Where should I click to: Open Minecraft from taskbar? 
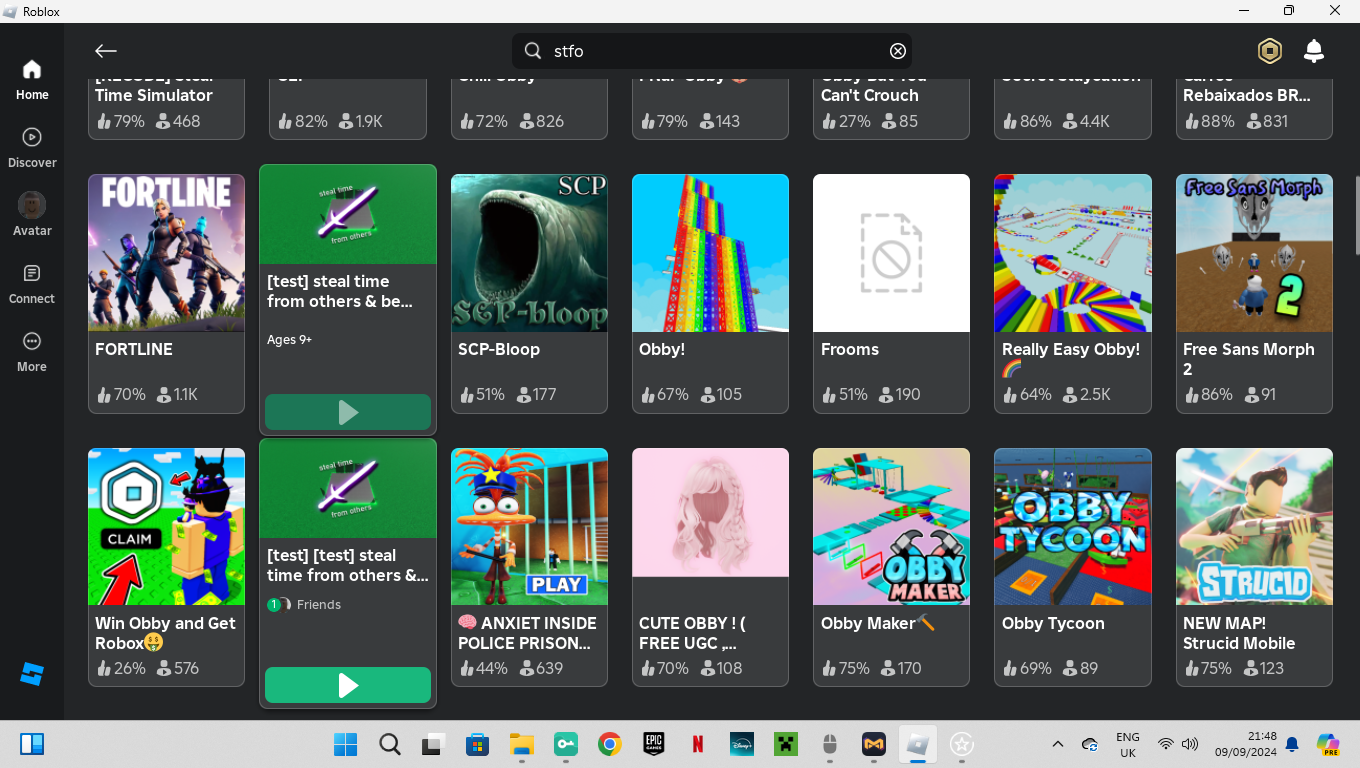coord(785,744)
